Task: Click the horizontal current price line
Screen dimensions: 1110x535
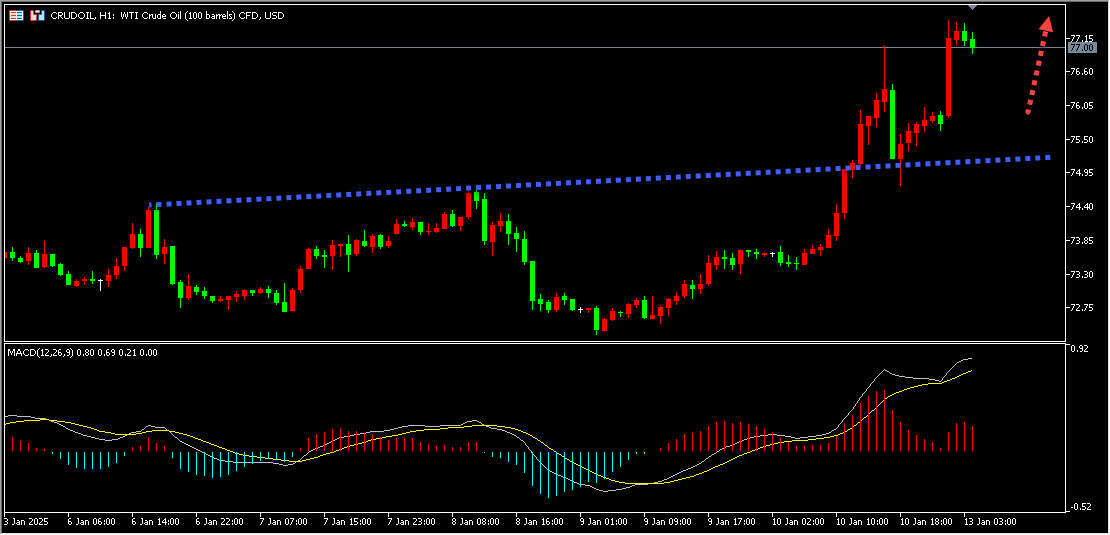Action: tap(500, 48)
